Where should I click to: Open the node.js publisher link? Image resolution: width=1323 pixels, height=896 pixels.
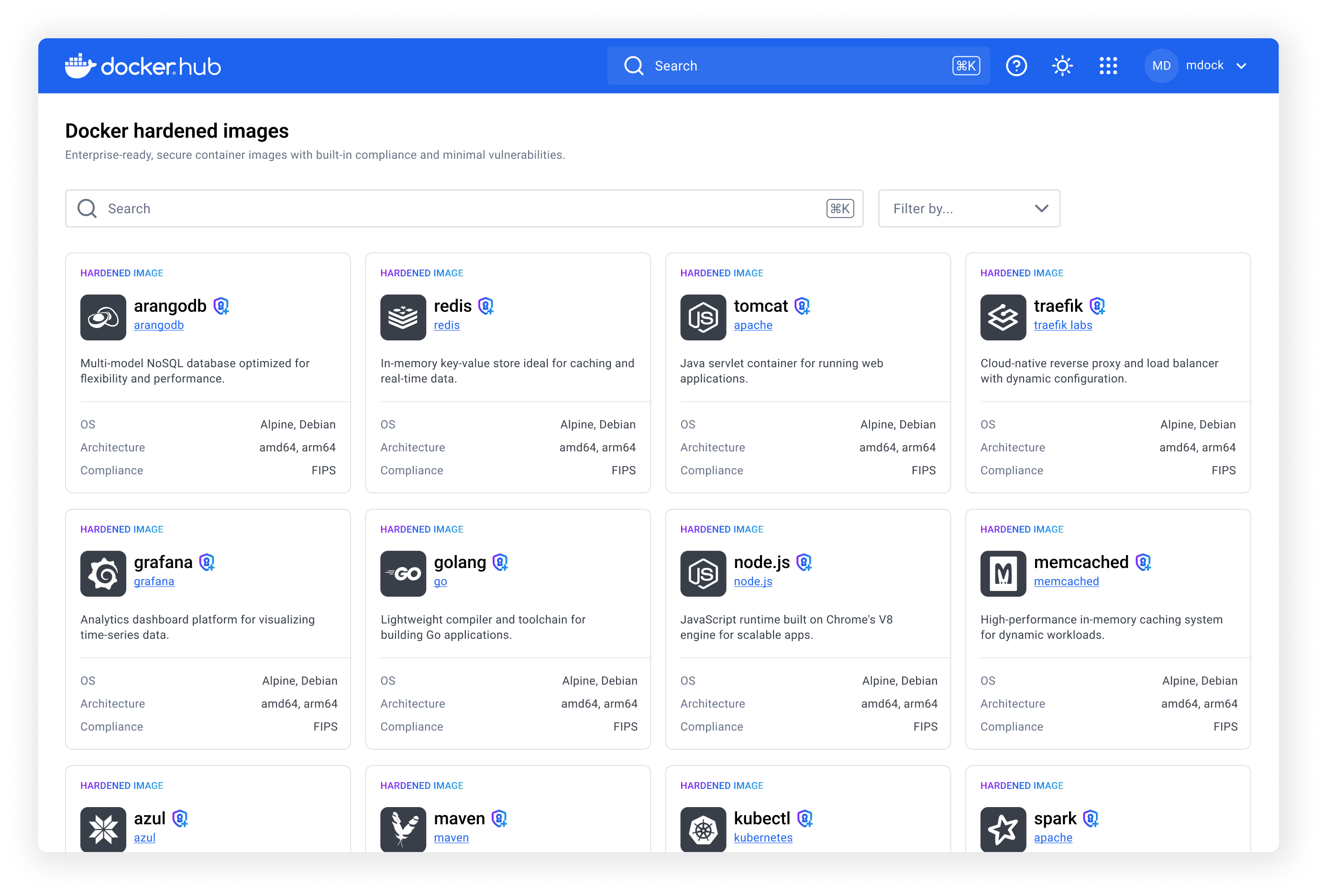tap(753, 581)
